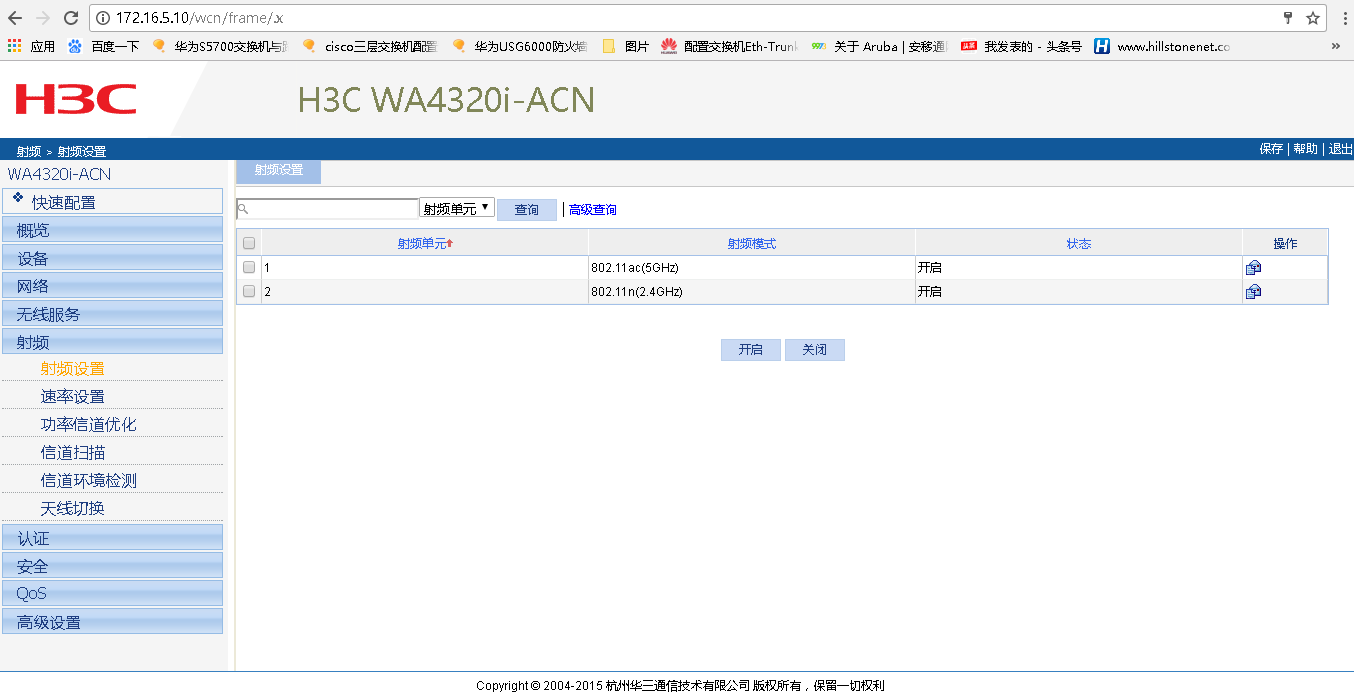Click the 关闭 disable button
This screenshot has height=699, width=1354.
[x=814, y=349]
